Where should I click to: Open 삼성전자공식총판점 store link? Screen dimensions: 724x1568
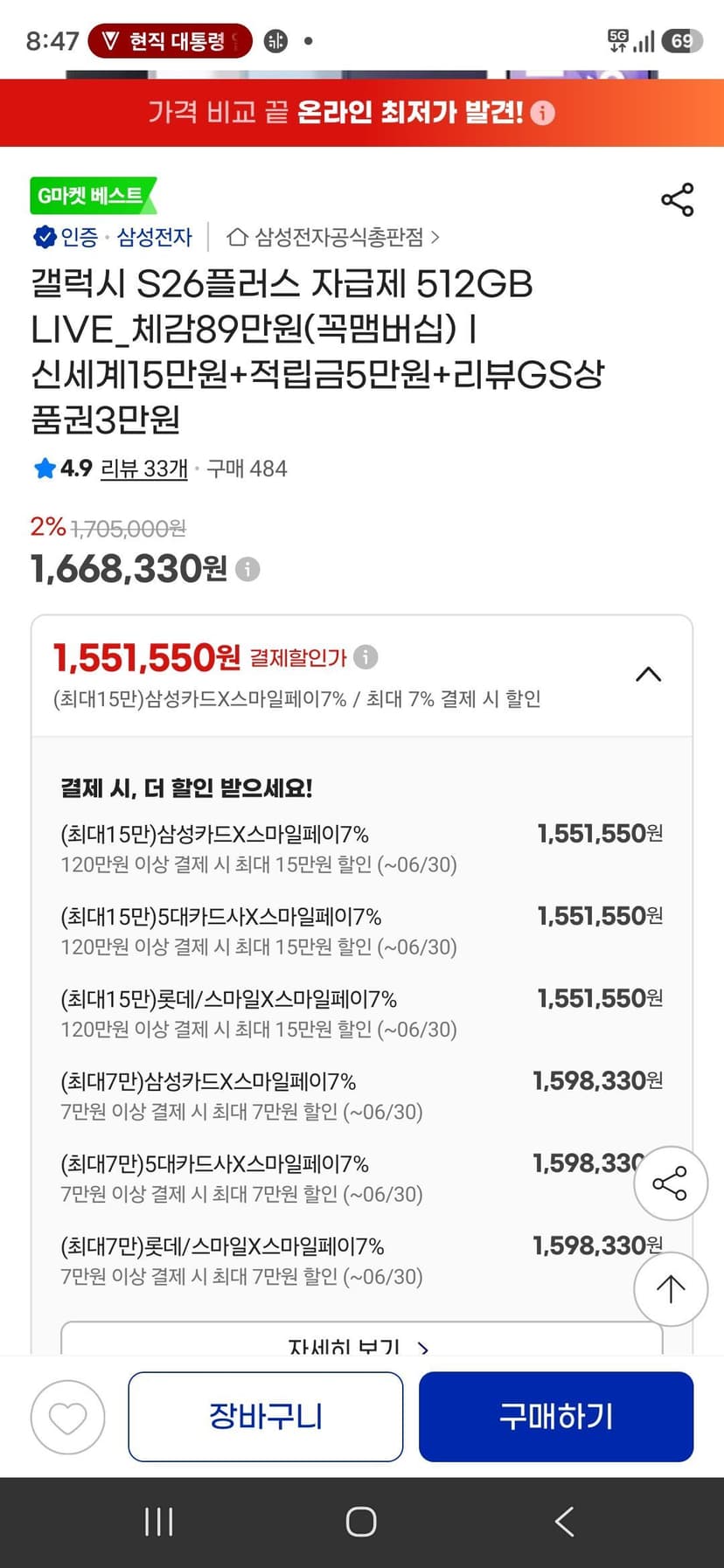333,237
